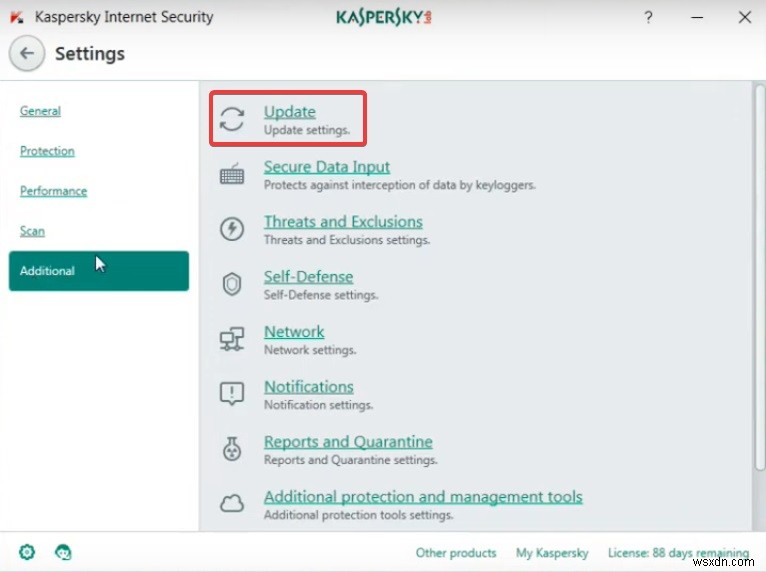Open help with the question mark icon
Viewport: 766px width, 572px height.
pos(648,18)
